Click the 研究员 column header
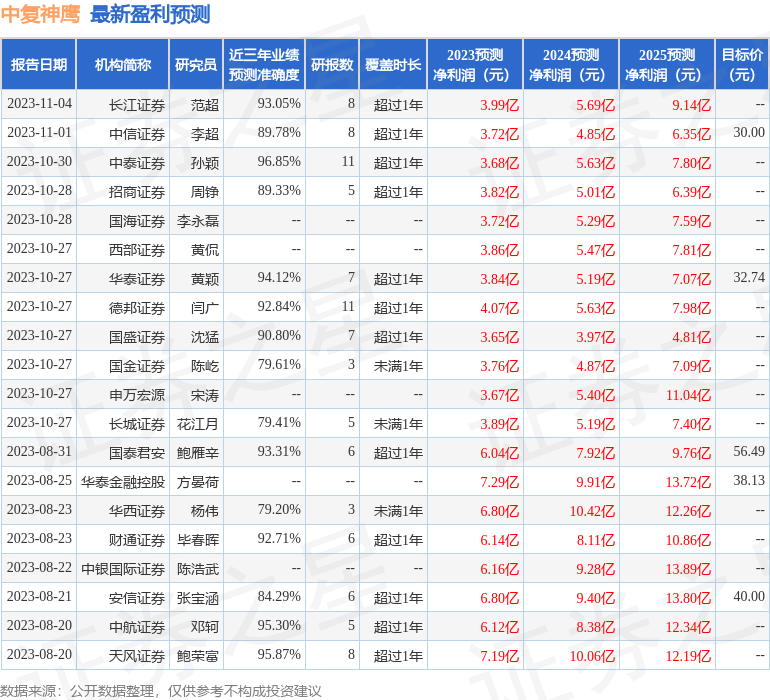 pos(196,64)
